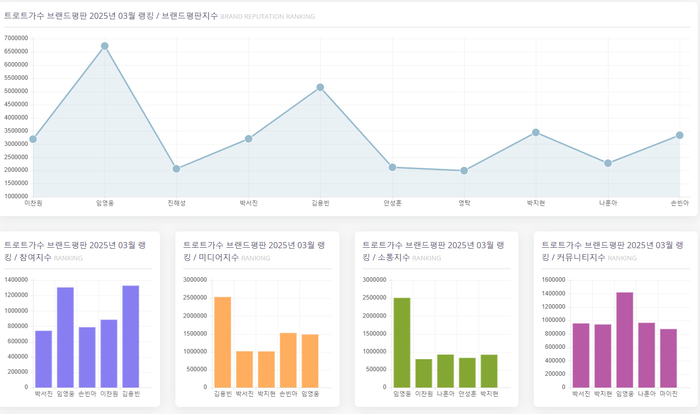Click the 나훈아 data point on the line chart
Viewport: 700px width, 414px height.
point(608,163)
